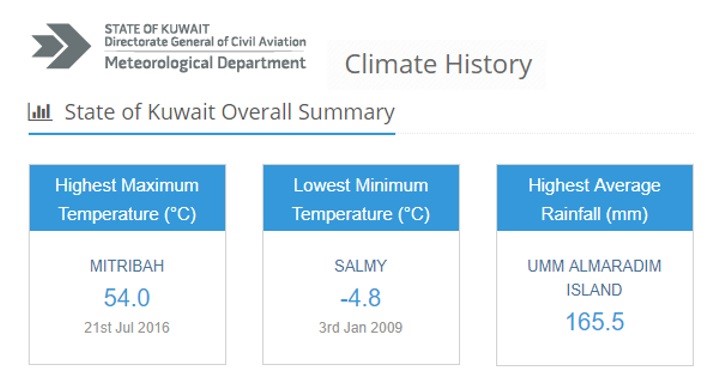Click the Lowest Minimum Temperature card header
The image size is (718, 388).
tap(361, 198)
